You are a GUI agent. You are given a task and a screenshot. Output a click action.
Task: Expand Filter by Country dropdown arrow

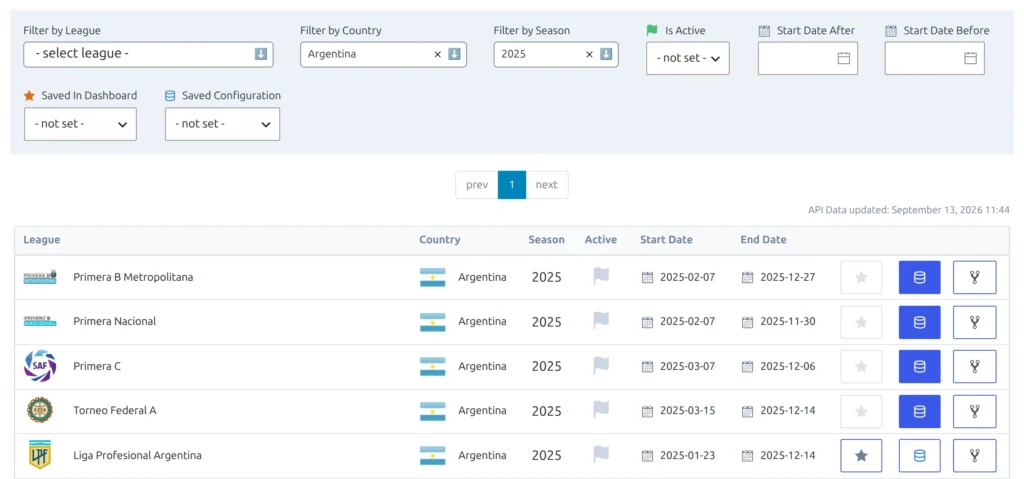coord(455,54)
